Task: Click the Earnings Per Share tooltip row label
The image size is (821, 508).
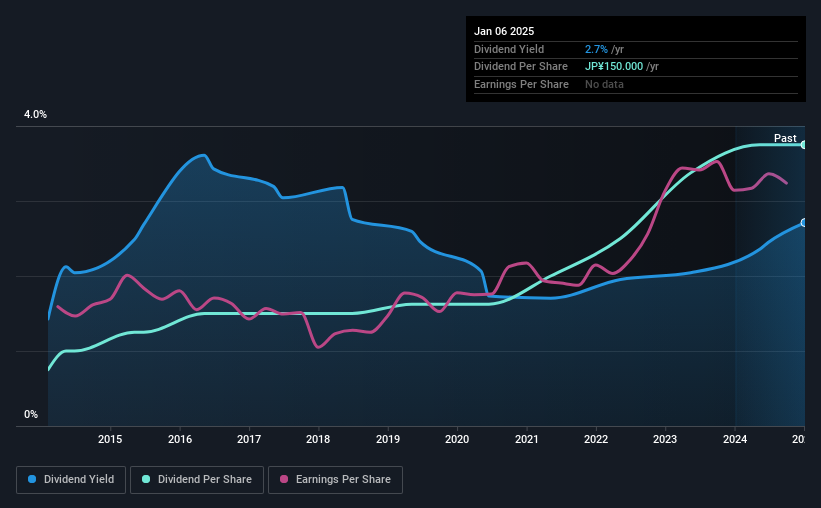Action: (521, 84)
